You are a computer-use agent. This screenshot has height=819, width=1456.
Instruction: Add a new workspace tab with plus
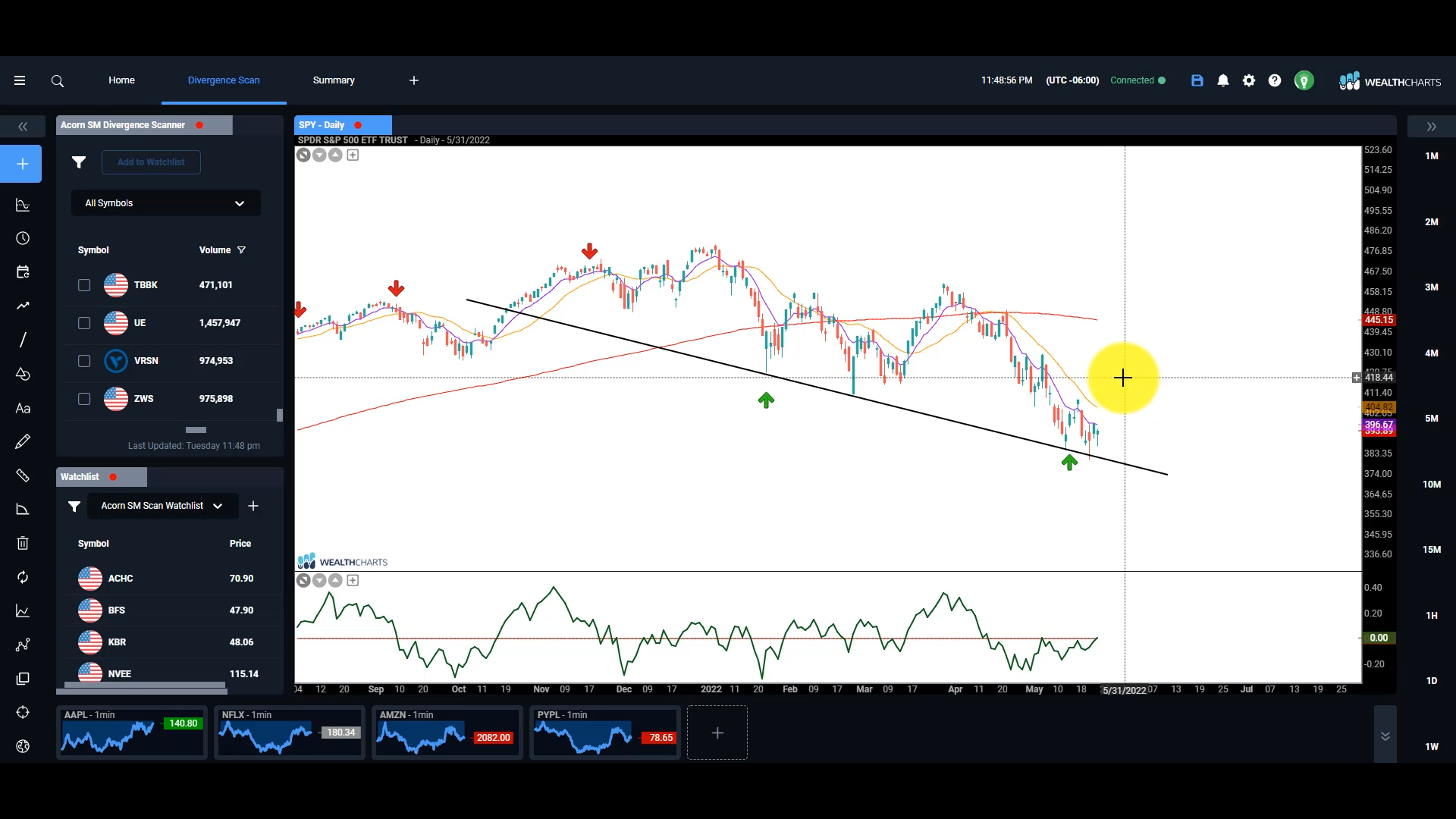click(414, 80)
